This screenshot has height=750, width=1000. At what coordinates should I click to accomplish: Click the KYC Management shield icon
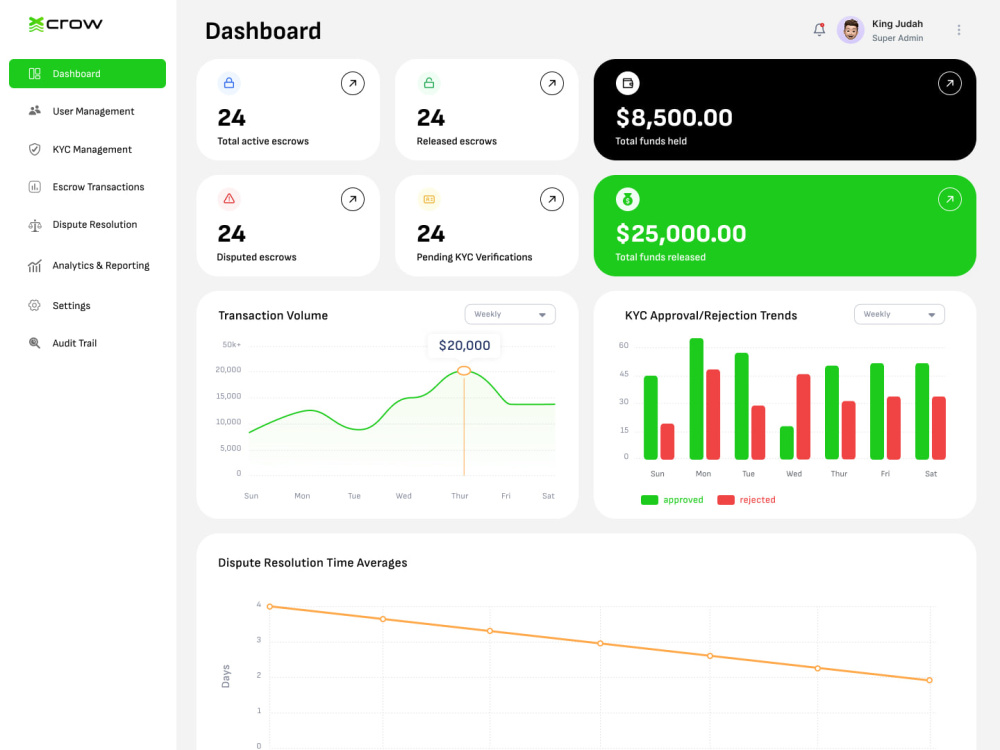(x=34, y=149)
